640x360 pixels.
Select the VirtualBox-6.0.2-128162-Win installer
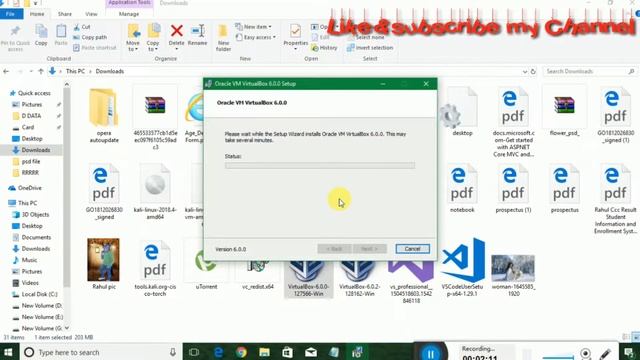[359, 280]
